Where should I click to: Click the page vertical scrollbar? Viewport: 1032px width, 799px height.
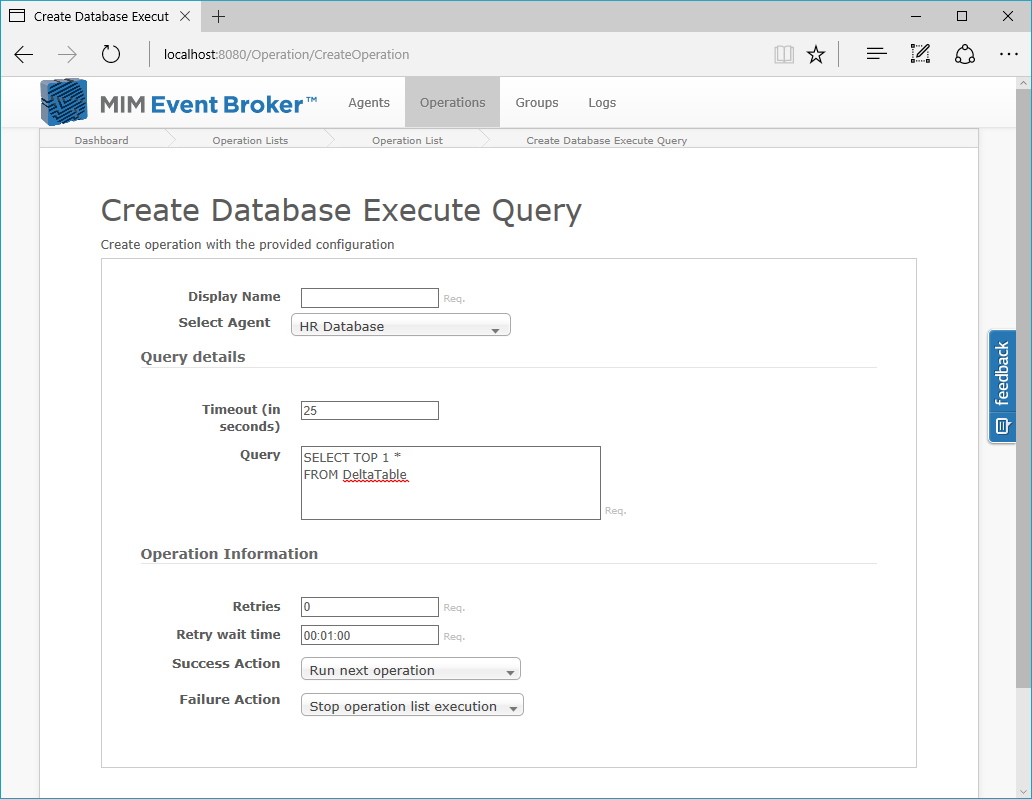click(1023, 388)
